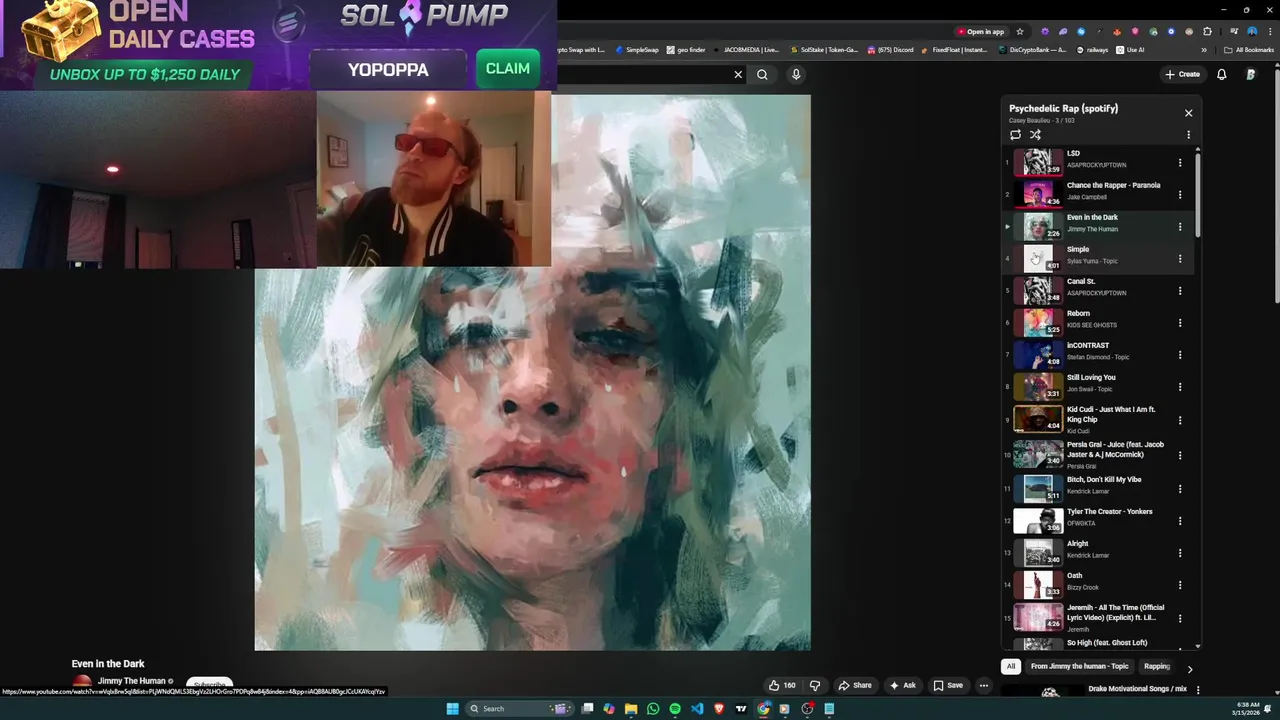
Task: Click Open in app in address bar
Action: pos(980,31)
